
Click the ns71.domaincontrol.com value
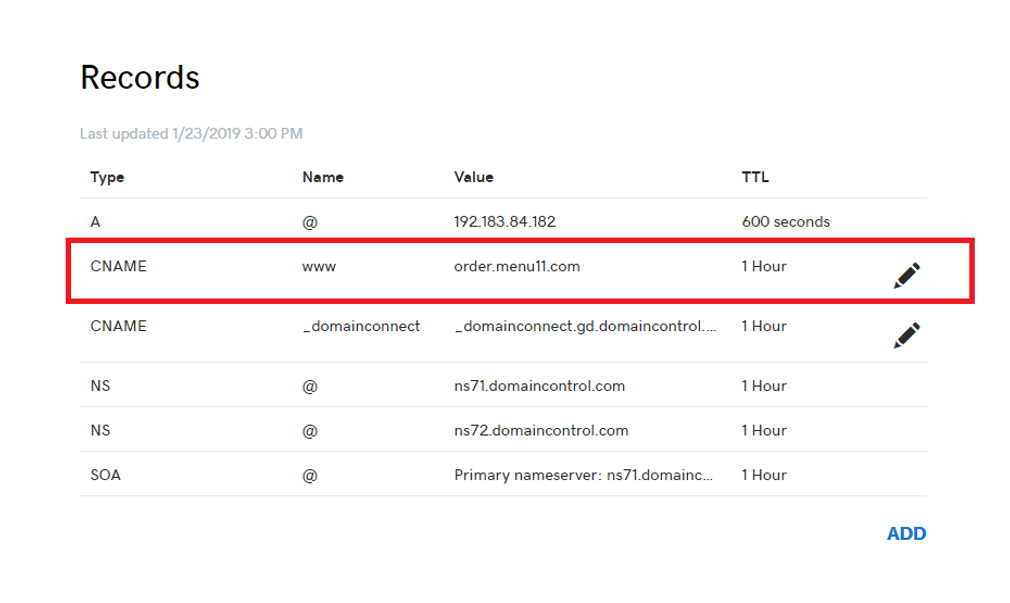click(539, 386)
